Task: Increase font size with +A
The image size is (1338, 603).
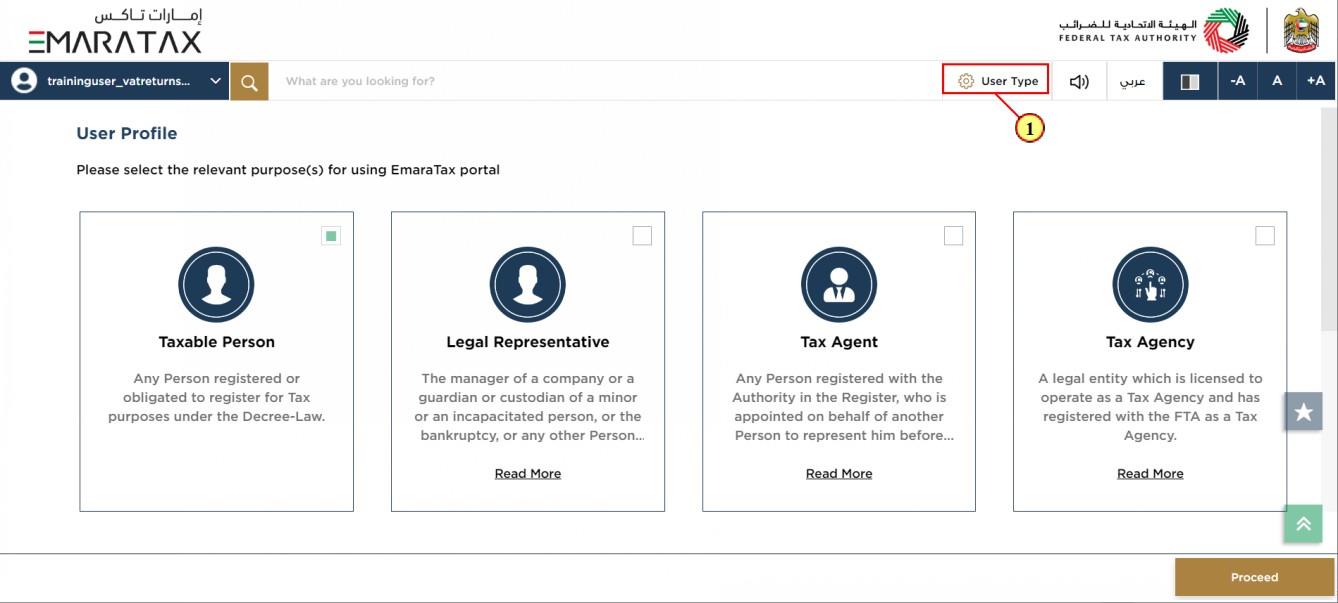Action: pyautogui.click(x=1316, y=81)
